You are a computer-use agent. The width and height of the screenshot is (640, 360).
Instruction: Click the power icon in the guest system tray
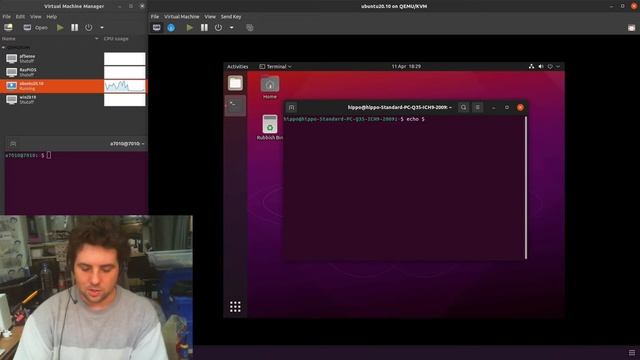pos(550,66)
